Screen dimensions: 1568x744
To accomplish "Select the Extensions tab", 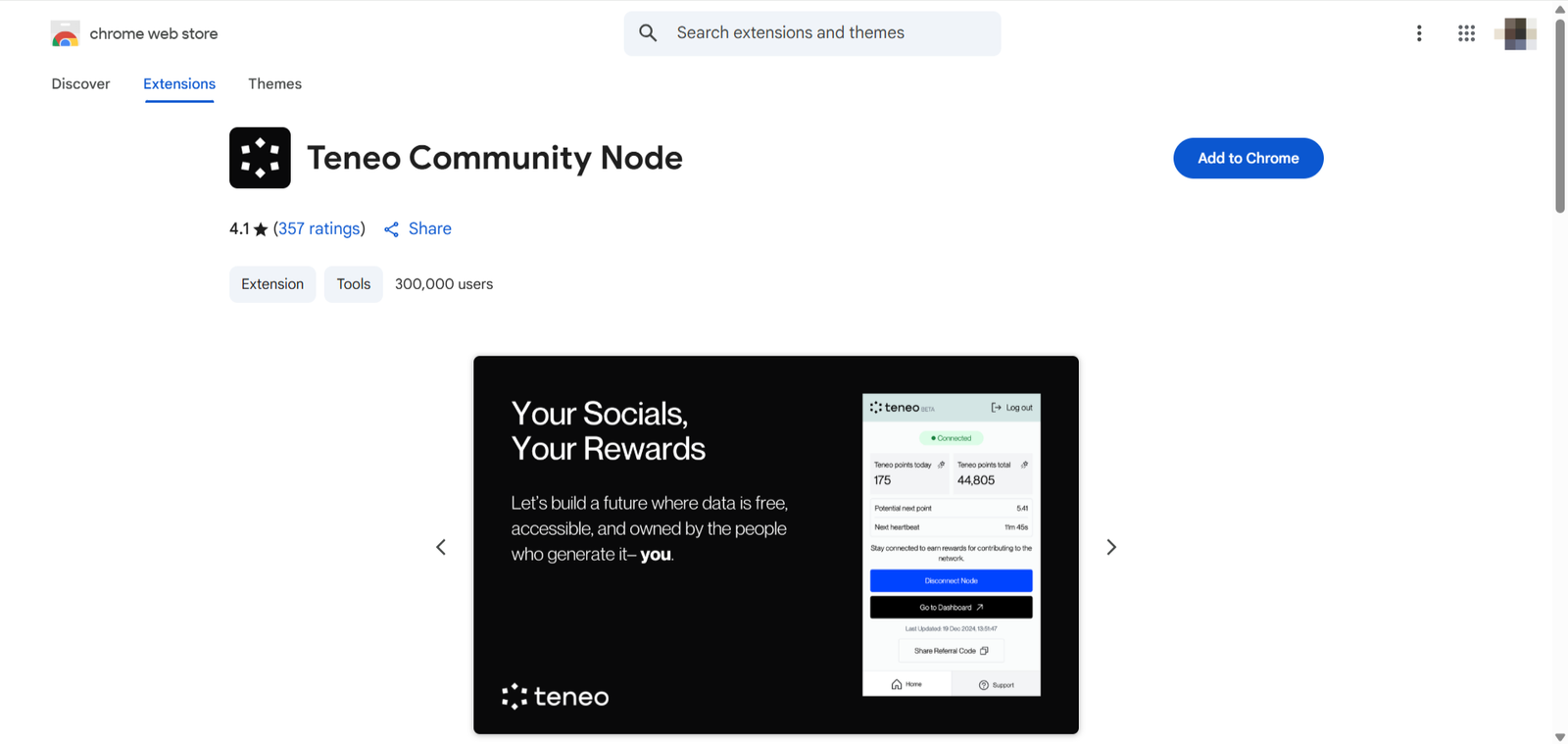I will 179,84.
